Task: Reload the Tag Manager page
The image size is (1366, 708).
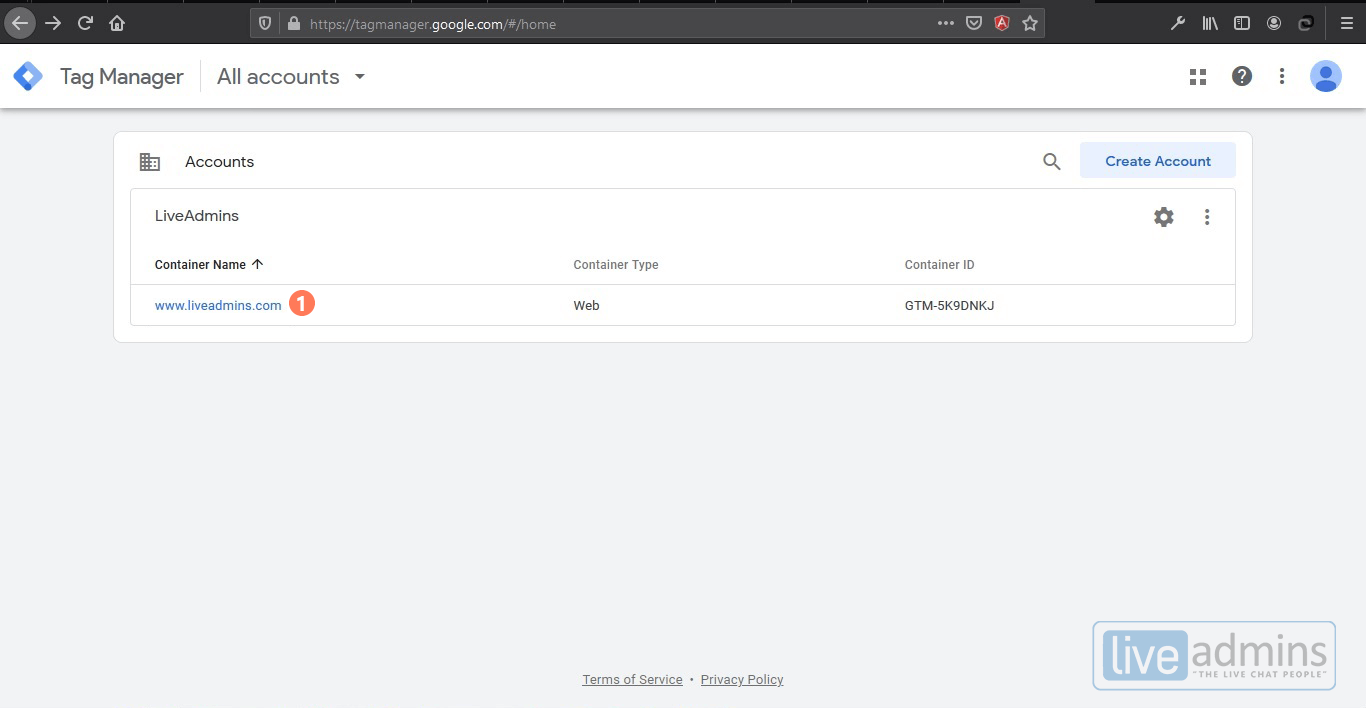Action: pos(86,23)
